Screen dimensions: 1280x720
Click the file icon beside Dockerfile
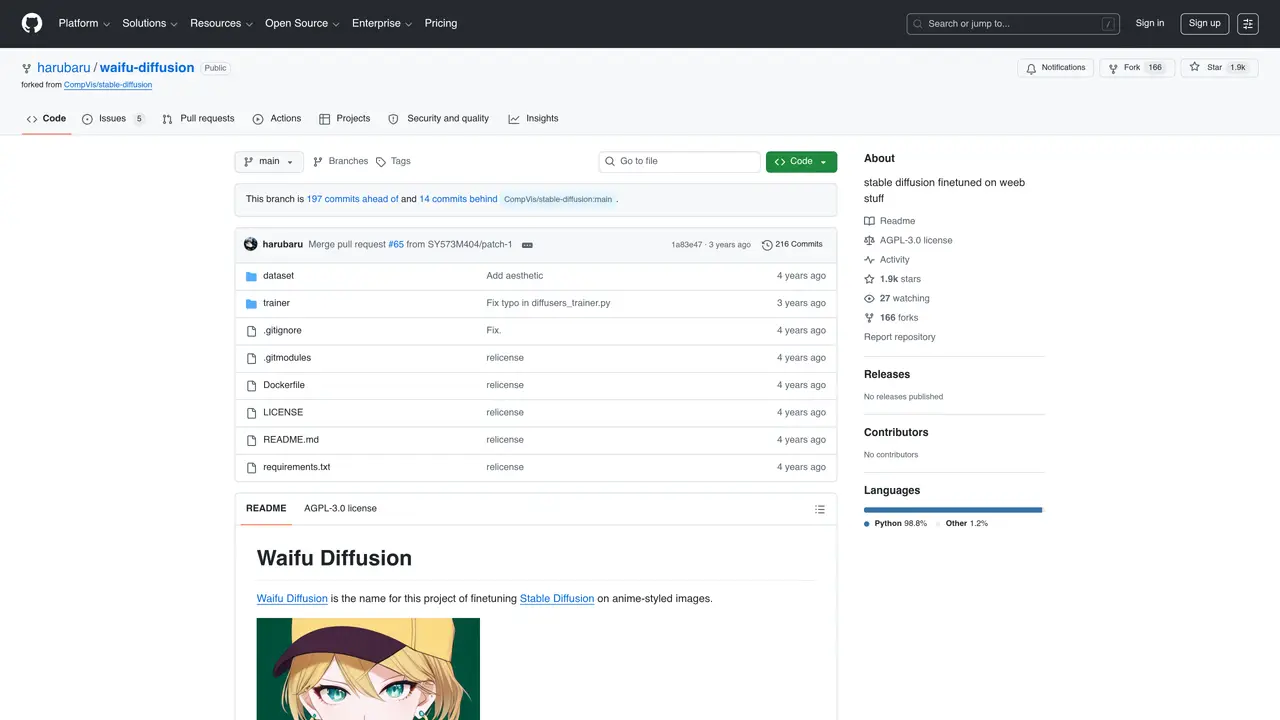coord(252,385)
